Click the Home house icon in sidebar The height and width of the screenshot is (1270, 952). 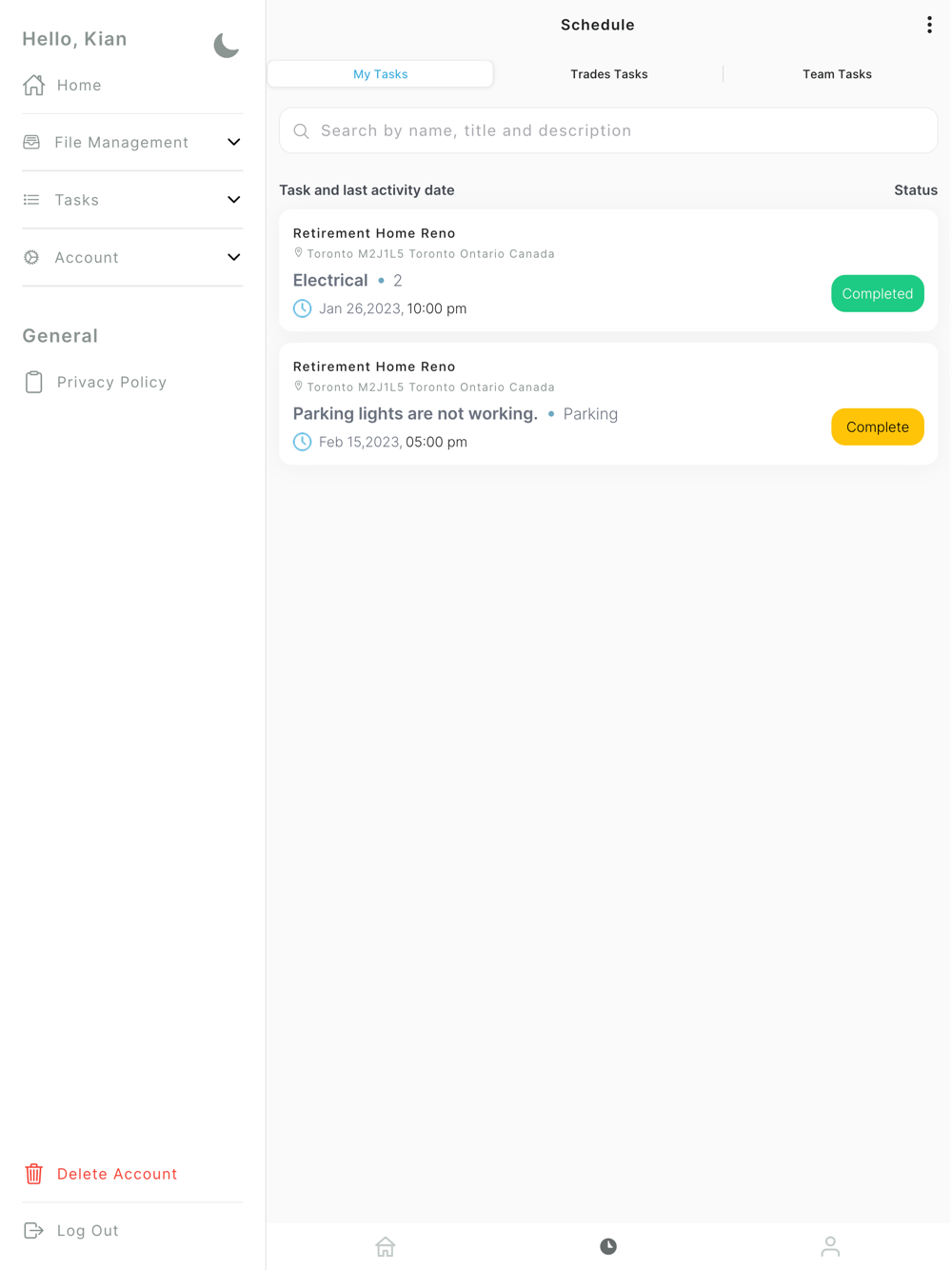[34, 85]
